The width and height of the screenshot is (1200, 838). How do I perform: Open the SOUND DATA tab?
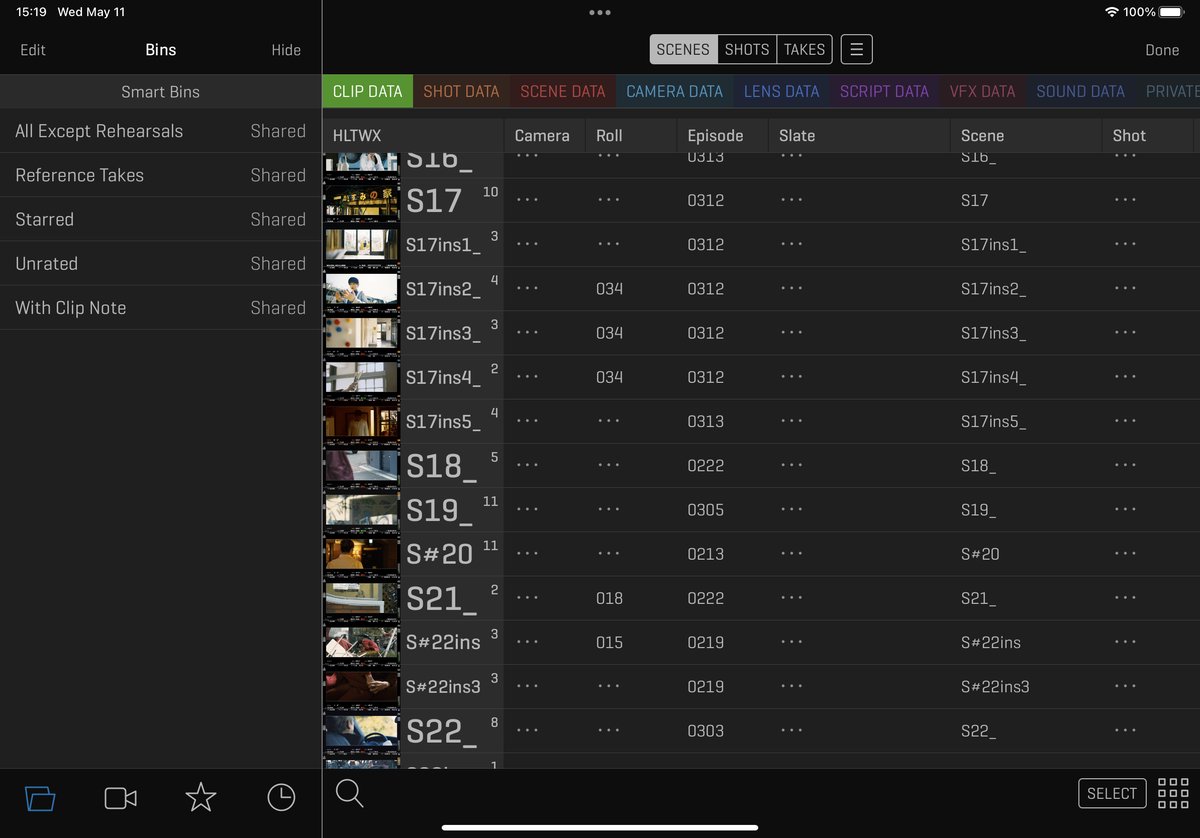point(1080,91)
